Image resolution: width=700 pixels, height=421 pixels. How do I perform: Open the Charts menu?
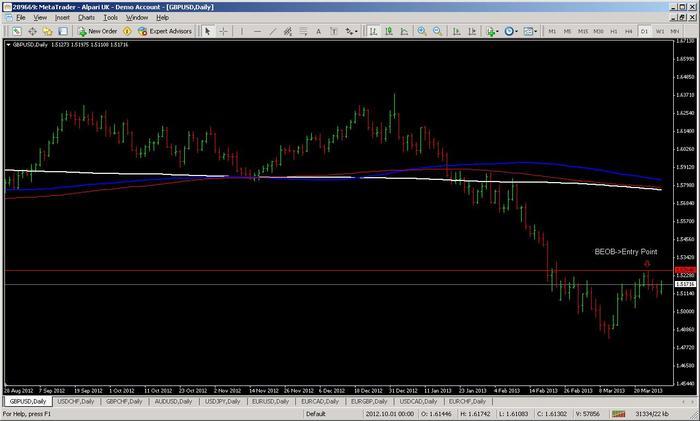pyautogui.click(x=86, y=17)
